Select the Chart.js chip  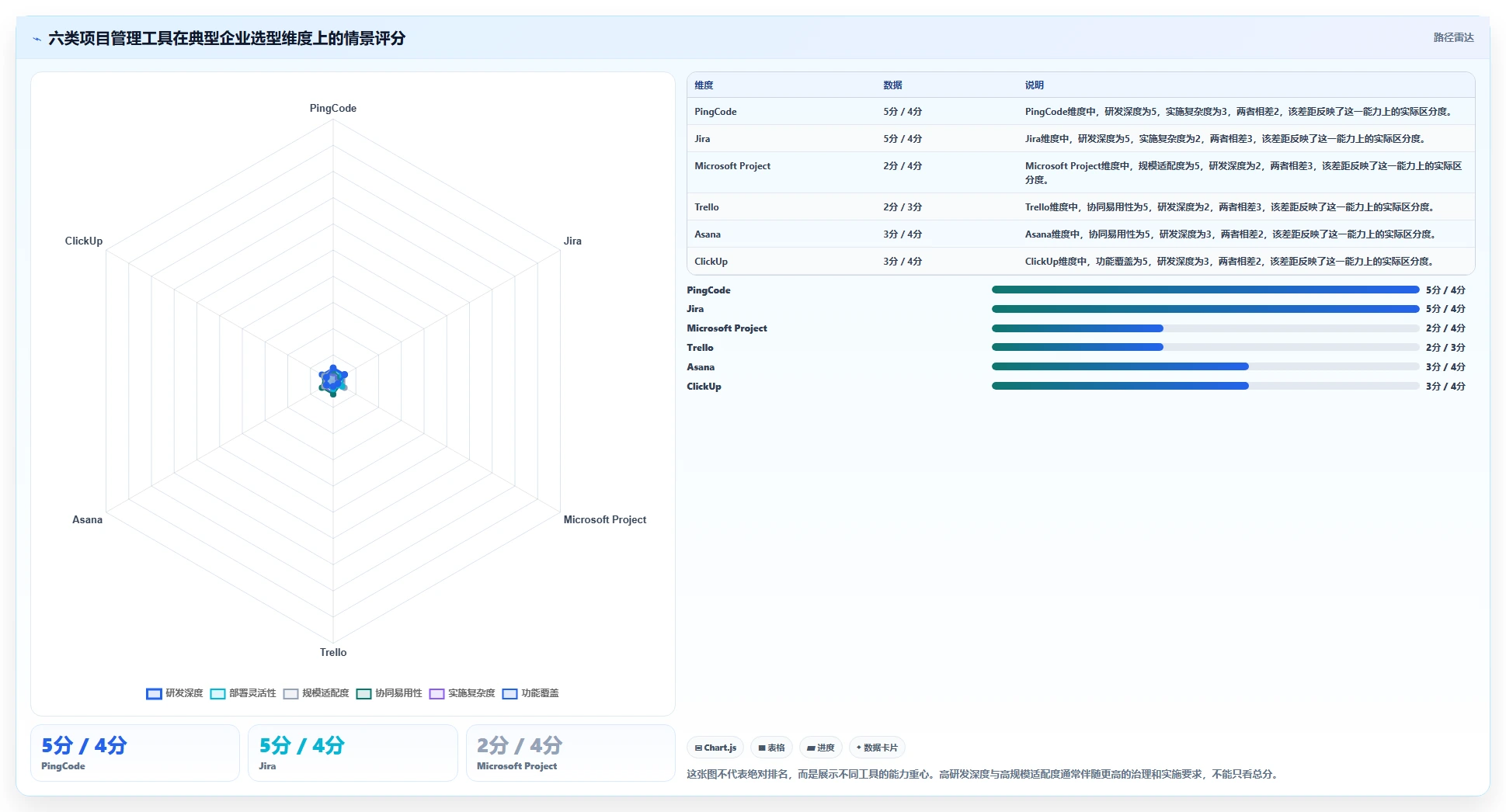(715, 748)
